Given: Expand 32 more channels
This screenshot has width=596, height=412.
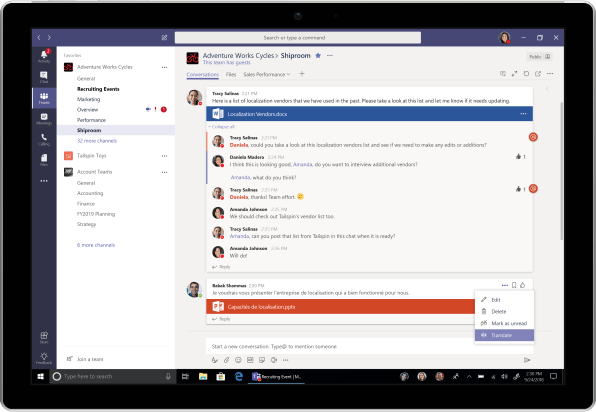Looking at the screenshot, I should pos(97,141).
